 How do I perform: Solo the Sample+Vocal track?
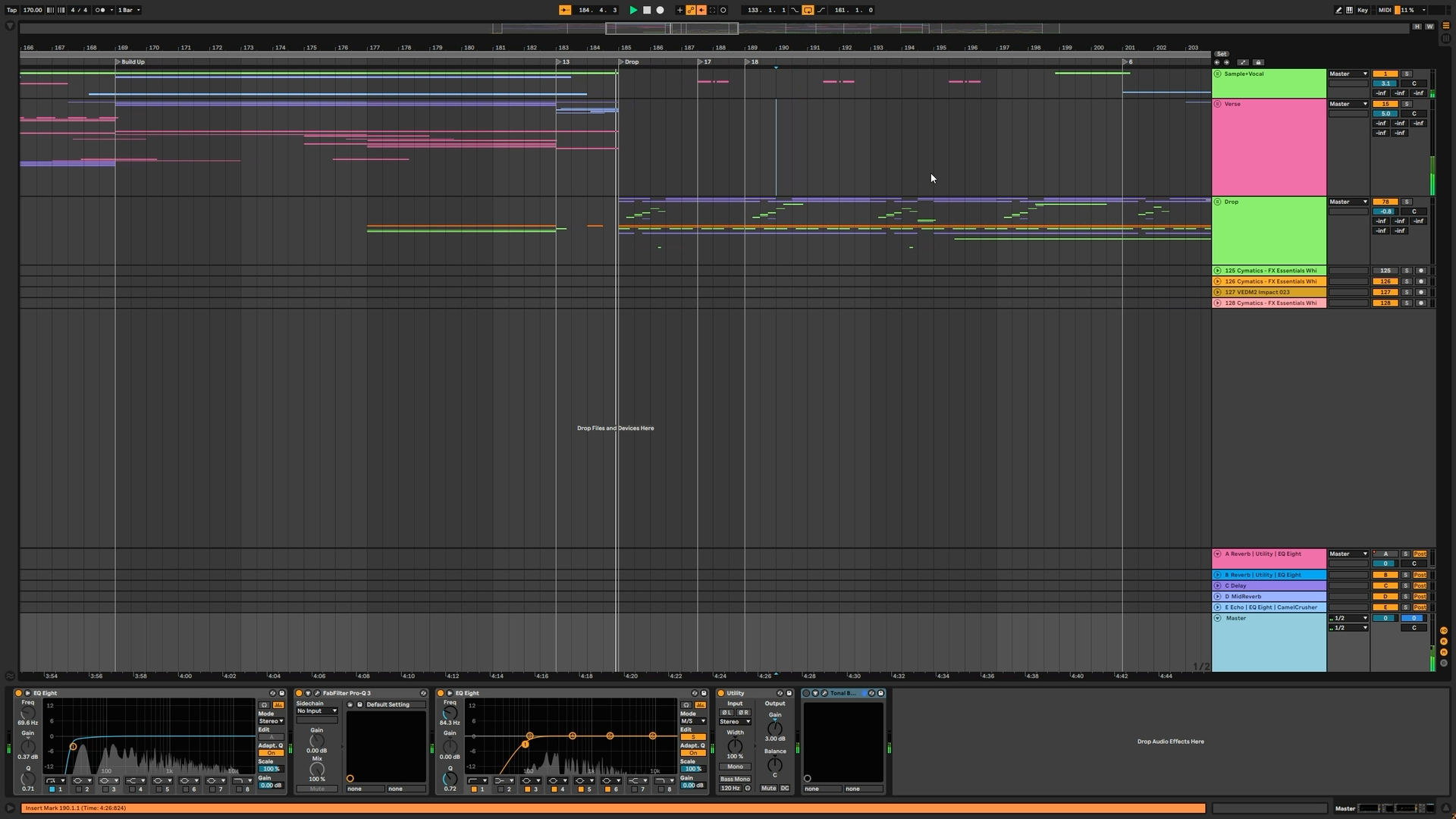pos(1406,74)
